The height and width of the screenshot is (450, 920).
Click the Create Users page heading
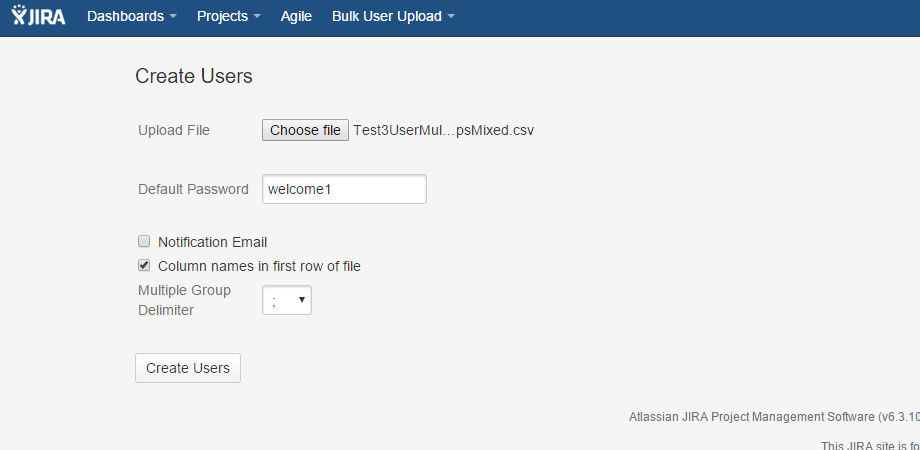194,76
